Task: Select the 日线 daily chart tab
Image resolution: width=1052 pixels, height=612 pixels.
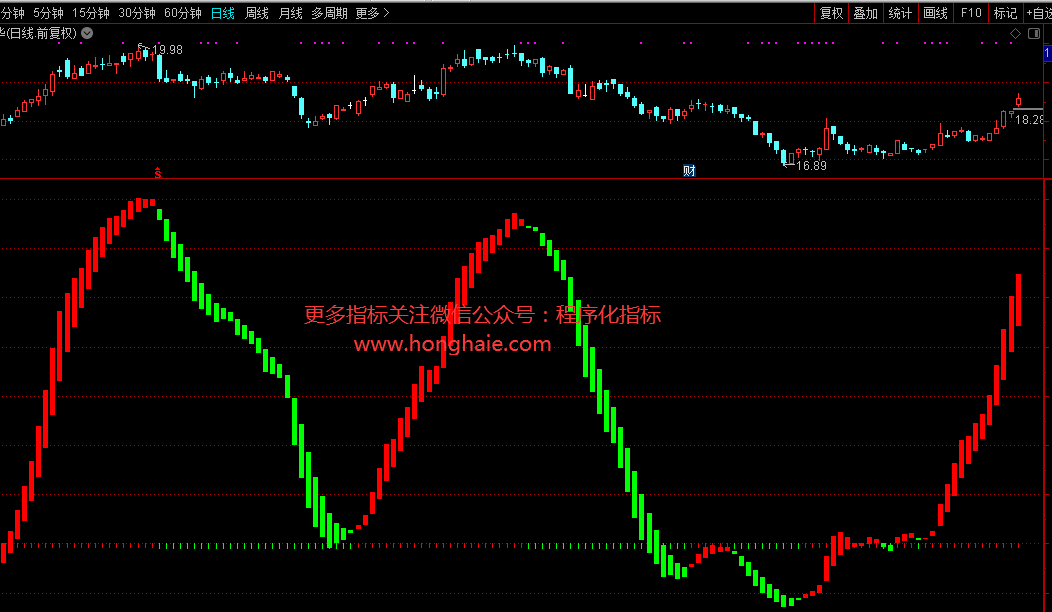Action: click(223, 13)
